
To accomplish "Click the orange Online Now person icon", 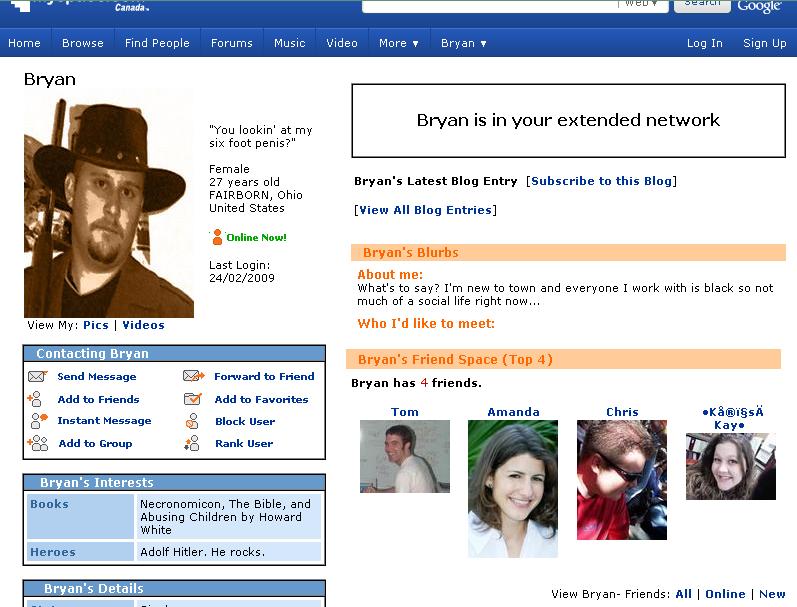I will (217, 237).
